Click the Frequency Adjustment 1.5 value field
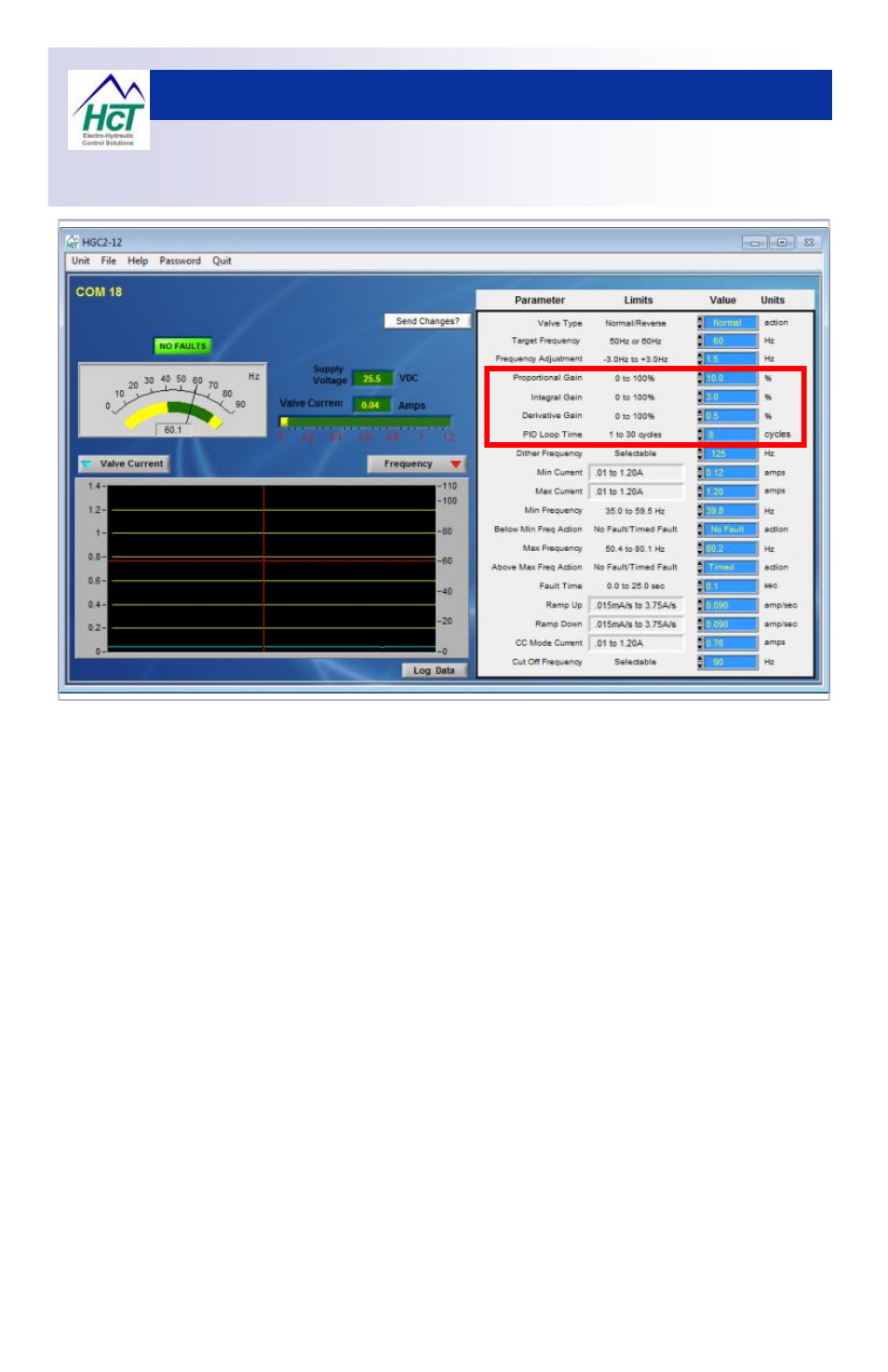 (731, 358)
